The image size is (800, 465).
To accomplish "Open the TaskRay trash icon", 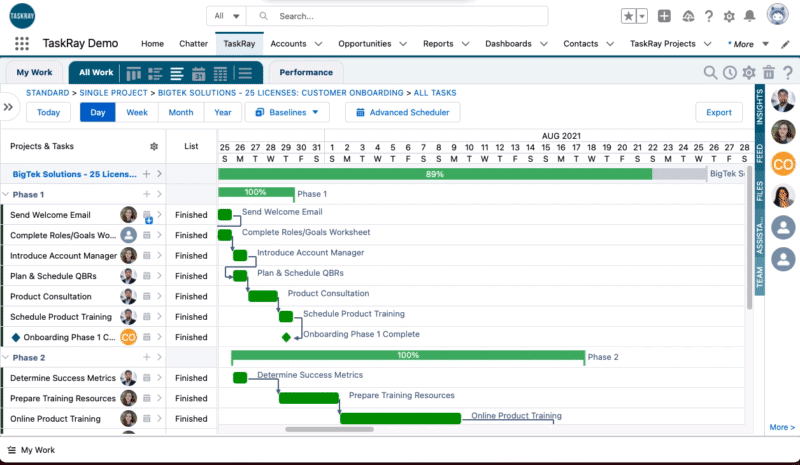I will pos(768,72).
